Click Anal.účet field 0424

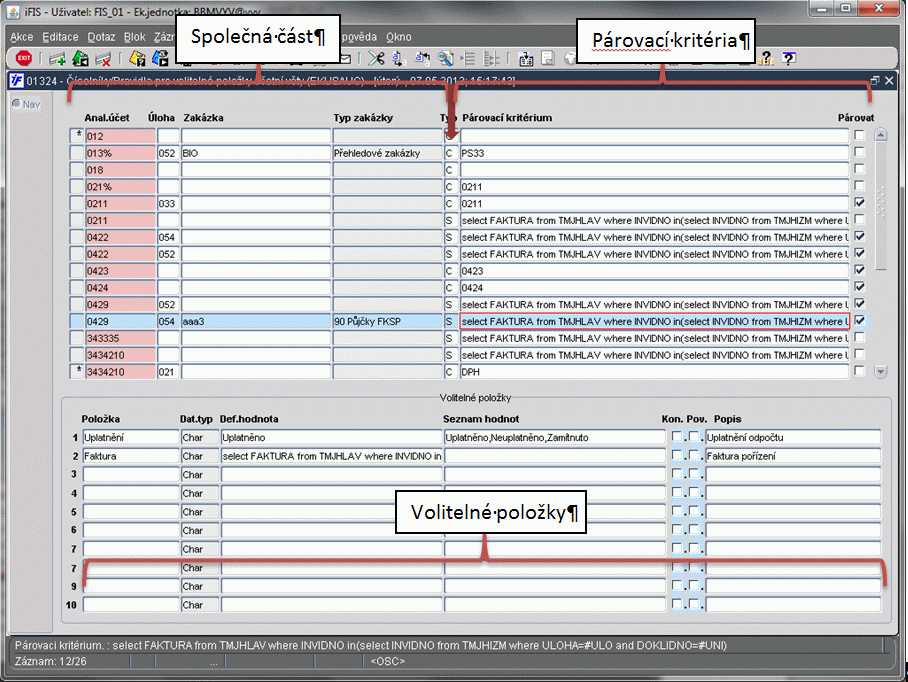point(120,288)
